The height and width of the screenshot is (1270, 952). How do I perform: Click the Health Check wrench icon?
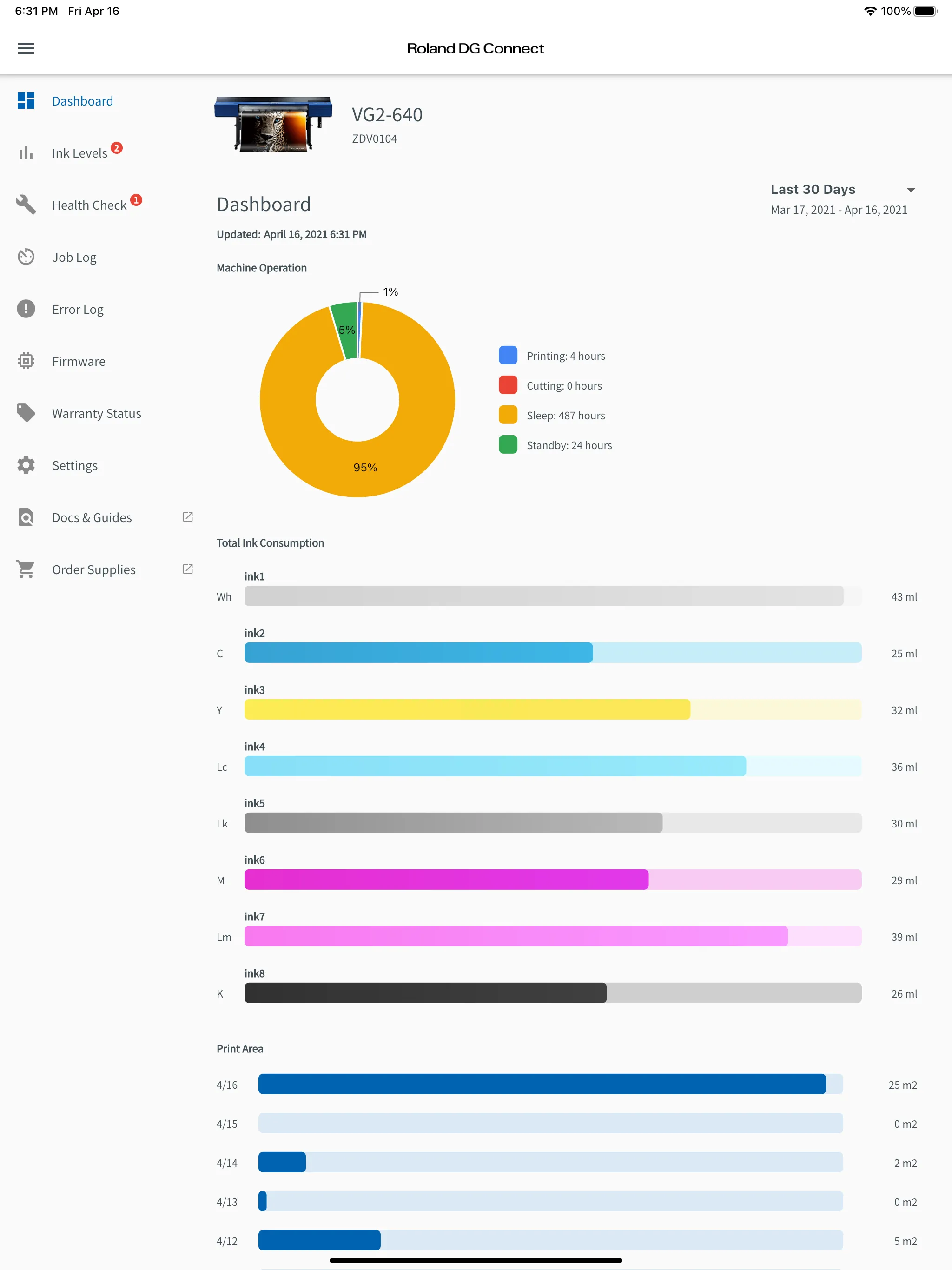pyautogui.click(x=26, y=205)
